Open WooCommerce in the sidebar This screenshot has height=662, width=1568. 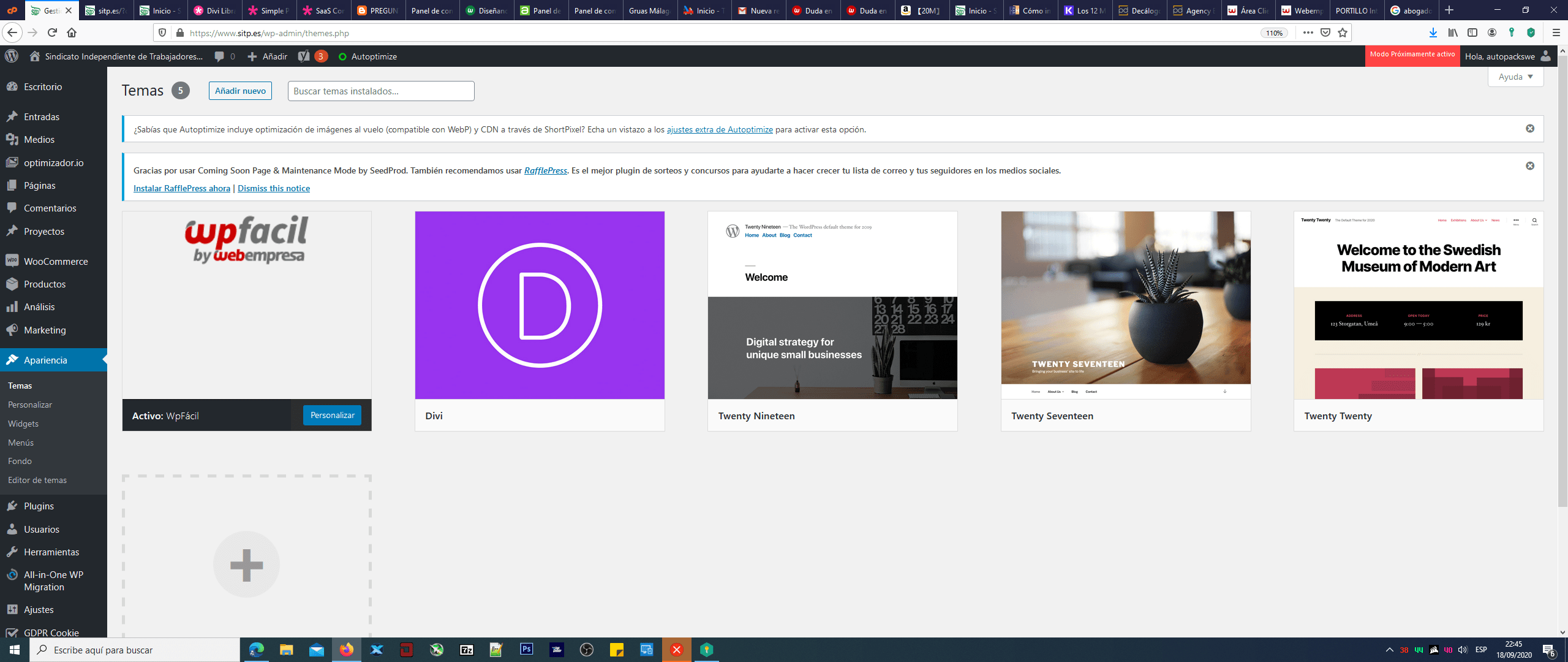pos(53,261)
